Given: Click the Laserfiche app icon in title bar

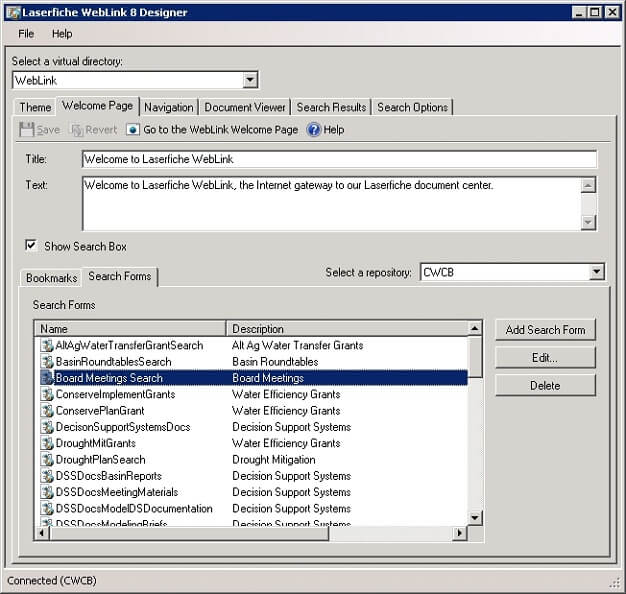Looking at the screenshot, I should 13,12.
